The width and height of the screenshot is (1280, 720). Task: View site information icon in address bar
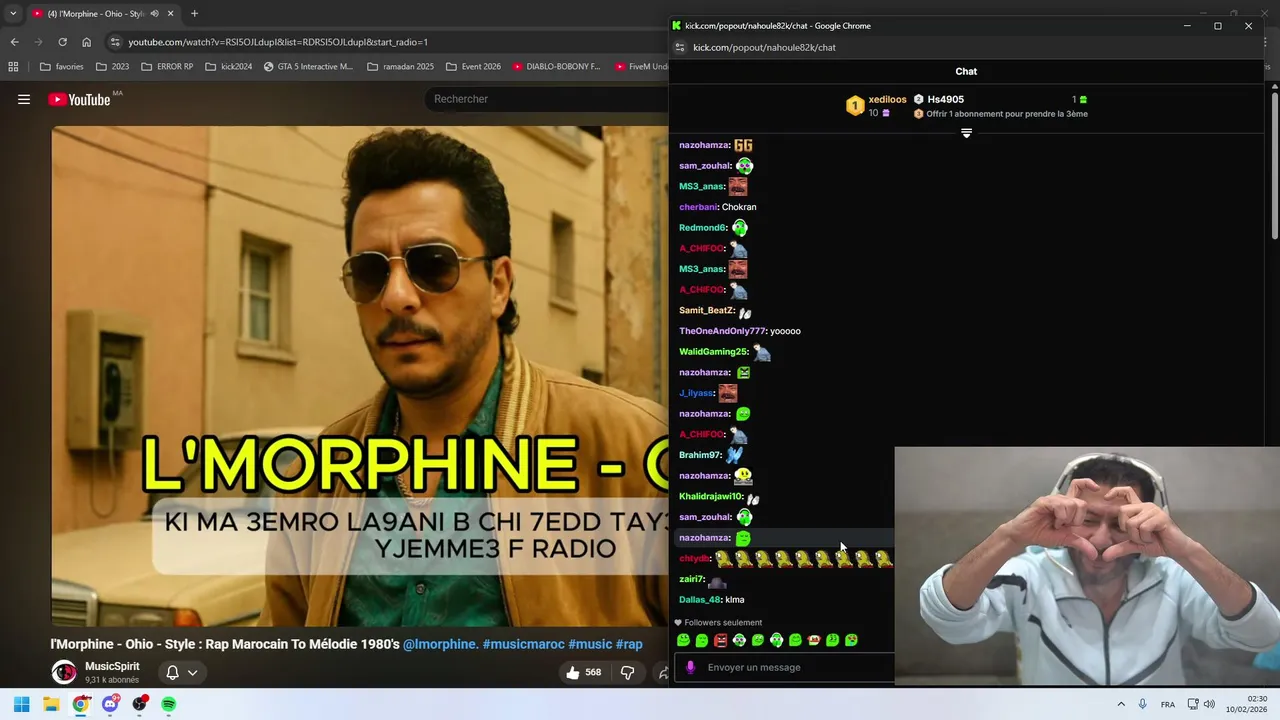(x=116, y=42)
